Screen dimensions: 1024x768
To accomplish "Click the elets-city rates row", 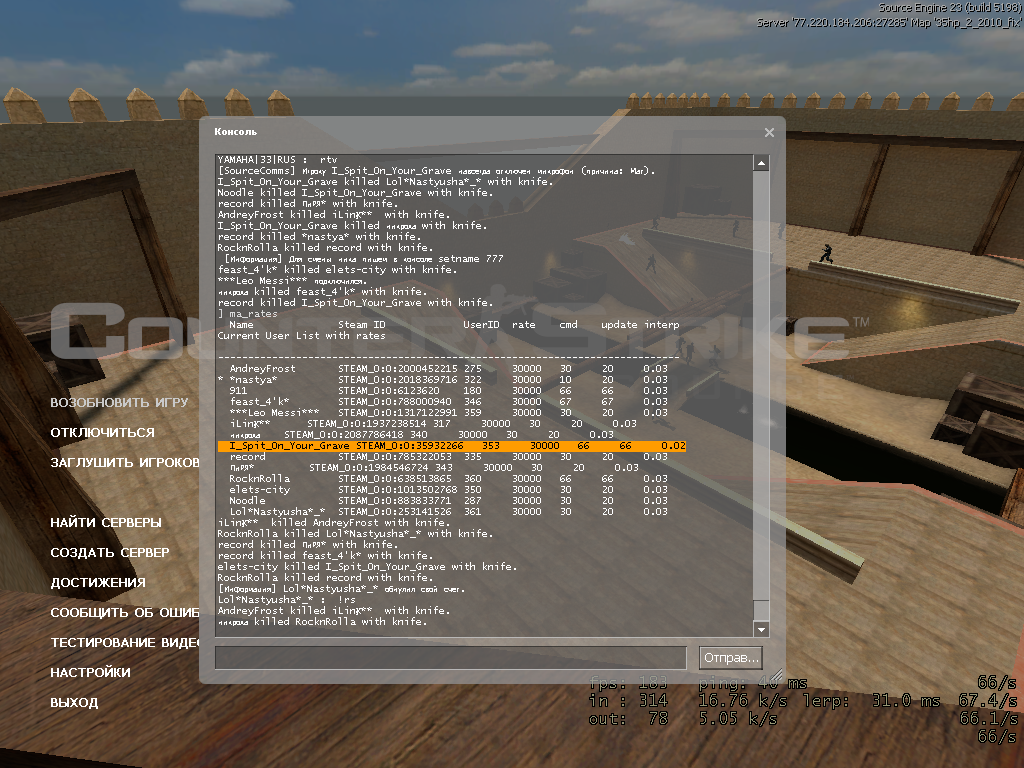I will pos(449,490).
